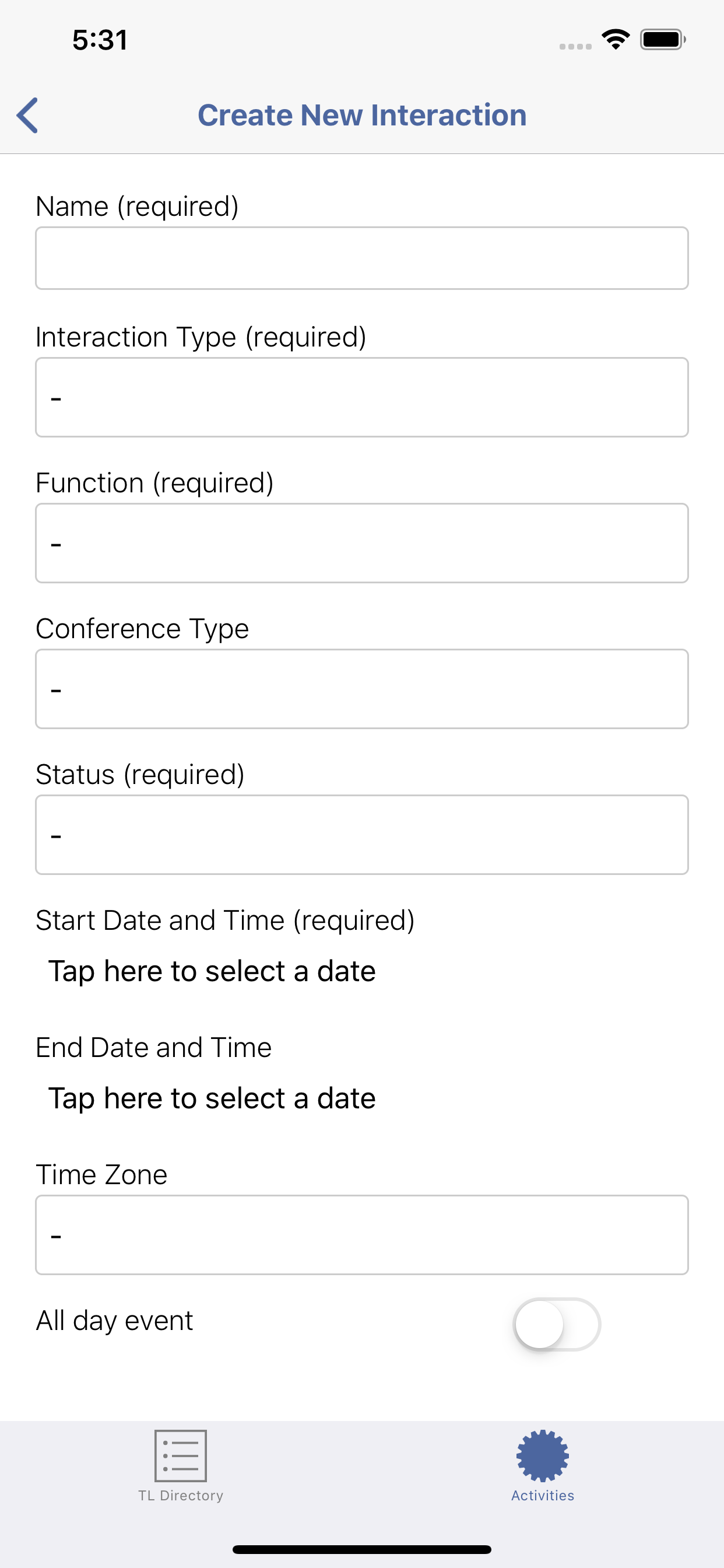This screenshot has width=724, height=1568.
Task: Focus the Name input field
Action: pos(362,258)
